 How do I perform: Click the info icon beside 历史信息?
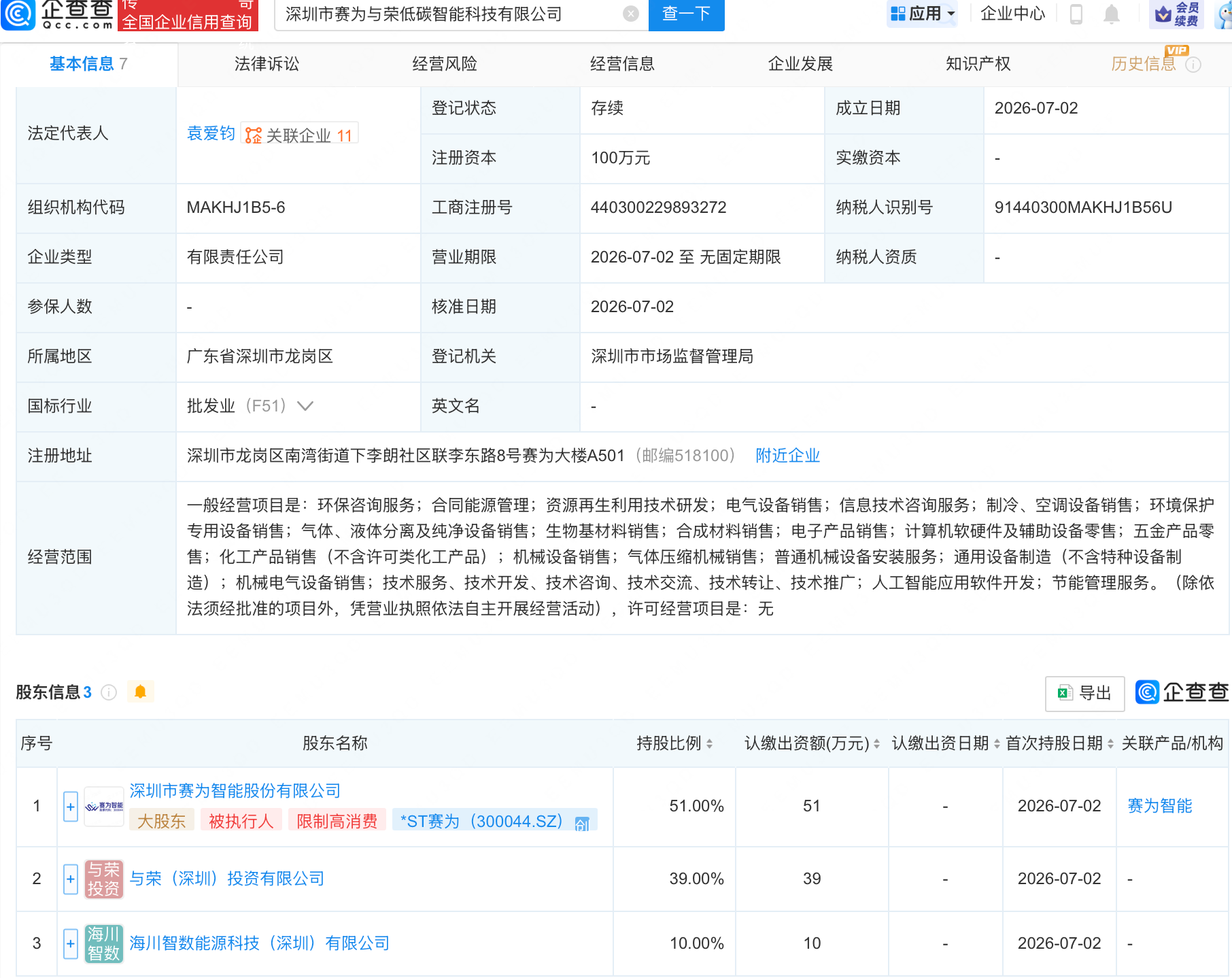(x=1193, y=65)
